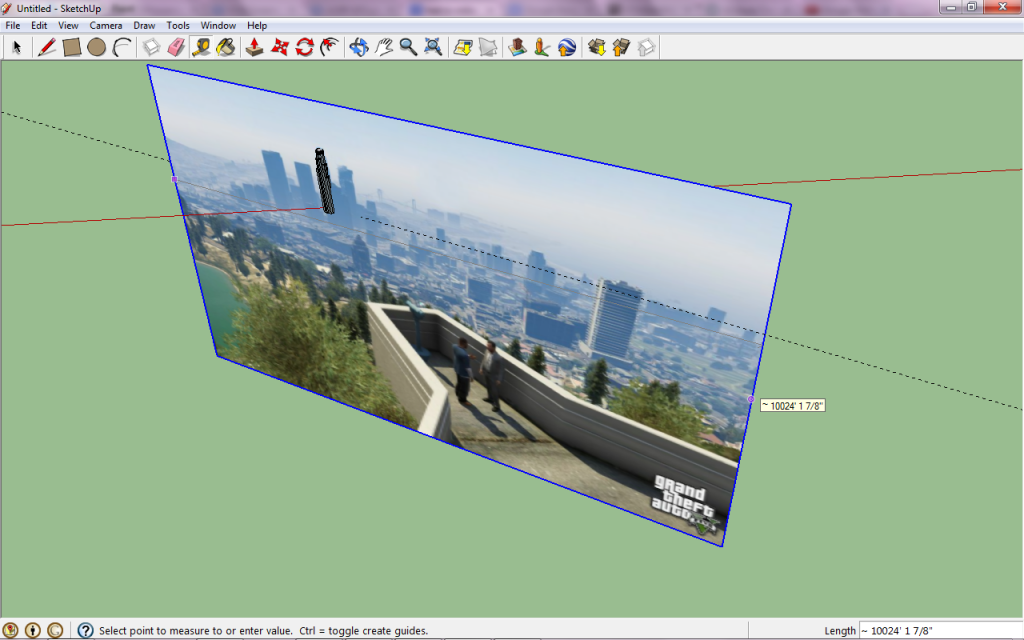This screenshot has width=1024, height=640.
Task: Pick the Line pencil tool
Action: (x=46, y=47)
